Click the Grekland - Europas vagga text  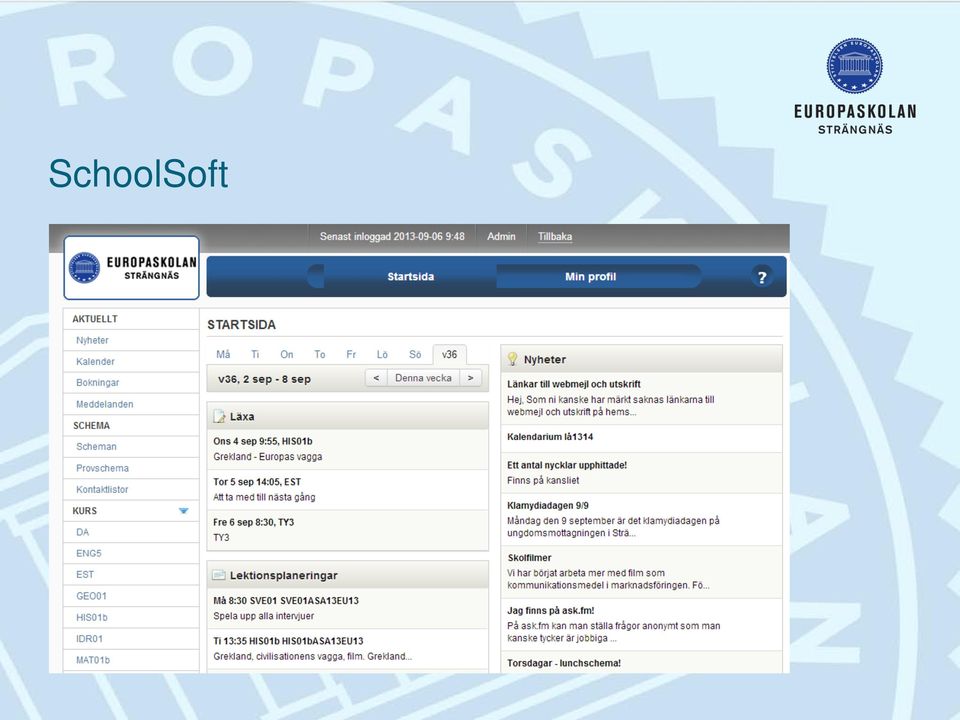point(268,457)
